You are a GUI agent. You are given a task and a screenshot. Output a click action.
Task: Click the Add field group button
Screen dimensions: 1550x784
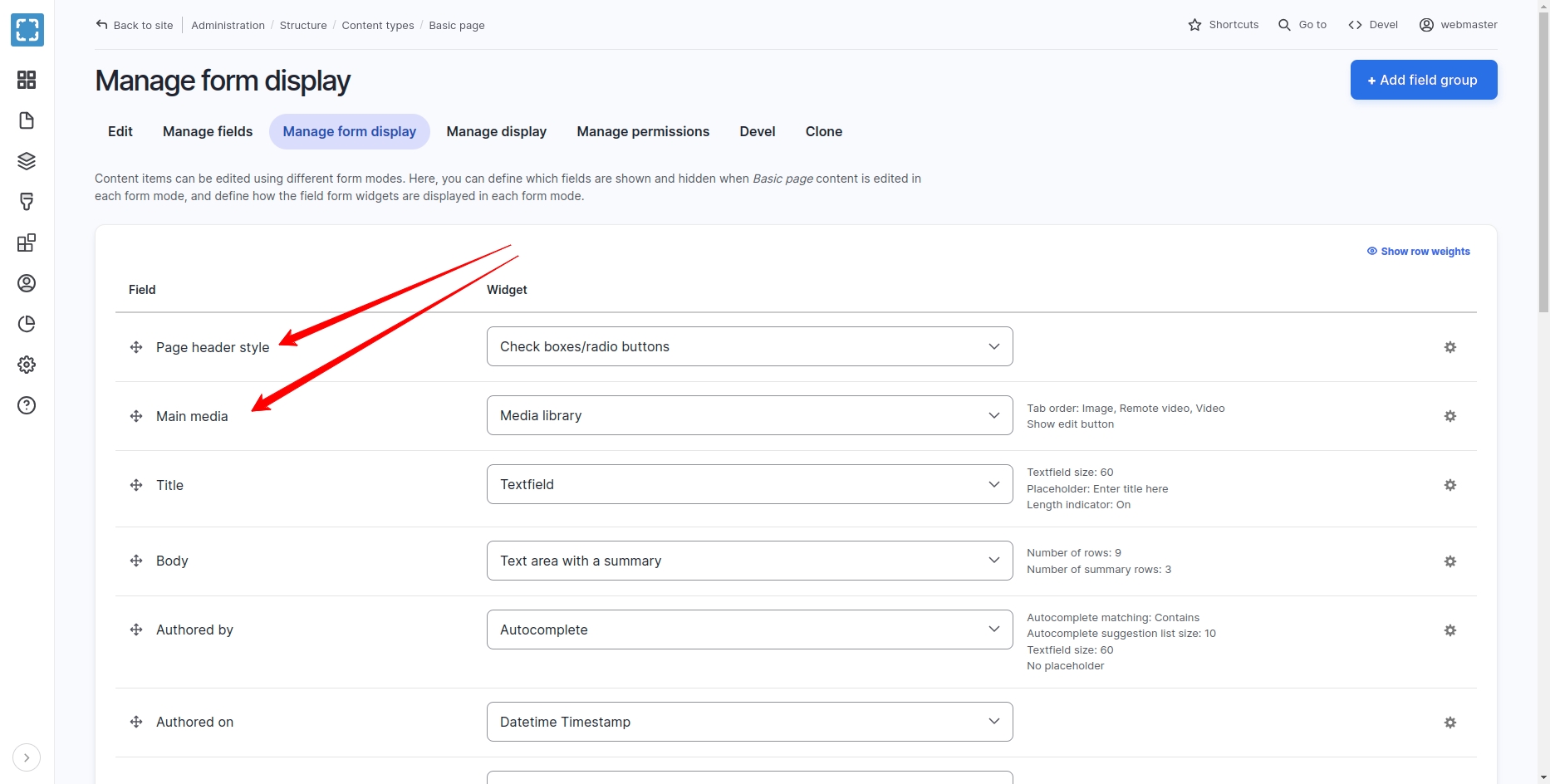click(x=1423, y=80)
